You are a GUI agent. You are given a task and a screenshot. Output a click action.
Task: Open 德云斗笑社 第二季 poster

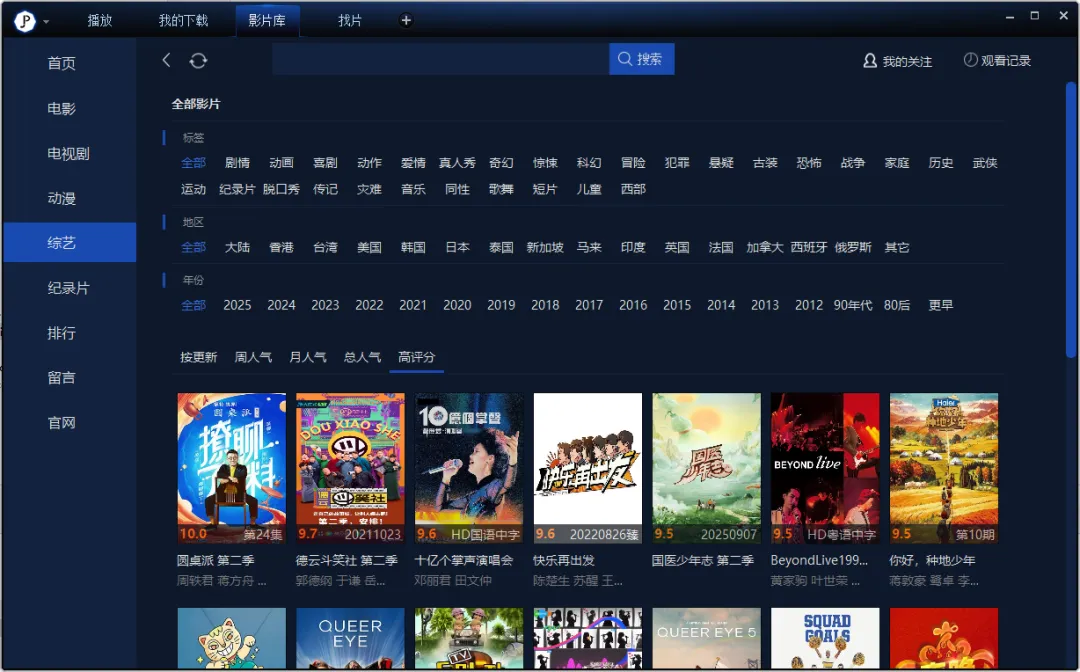coord(351,468)
